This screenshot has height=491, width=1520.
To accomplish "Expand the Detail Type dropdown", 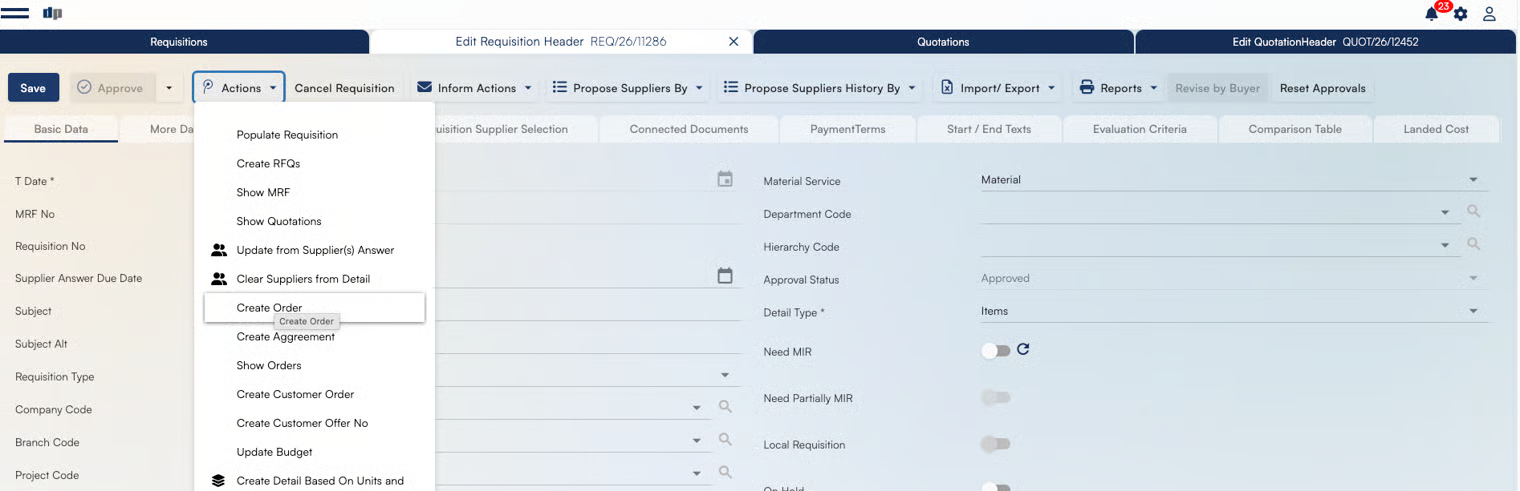I will click(x=1472, y=311).
